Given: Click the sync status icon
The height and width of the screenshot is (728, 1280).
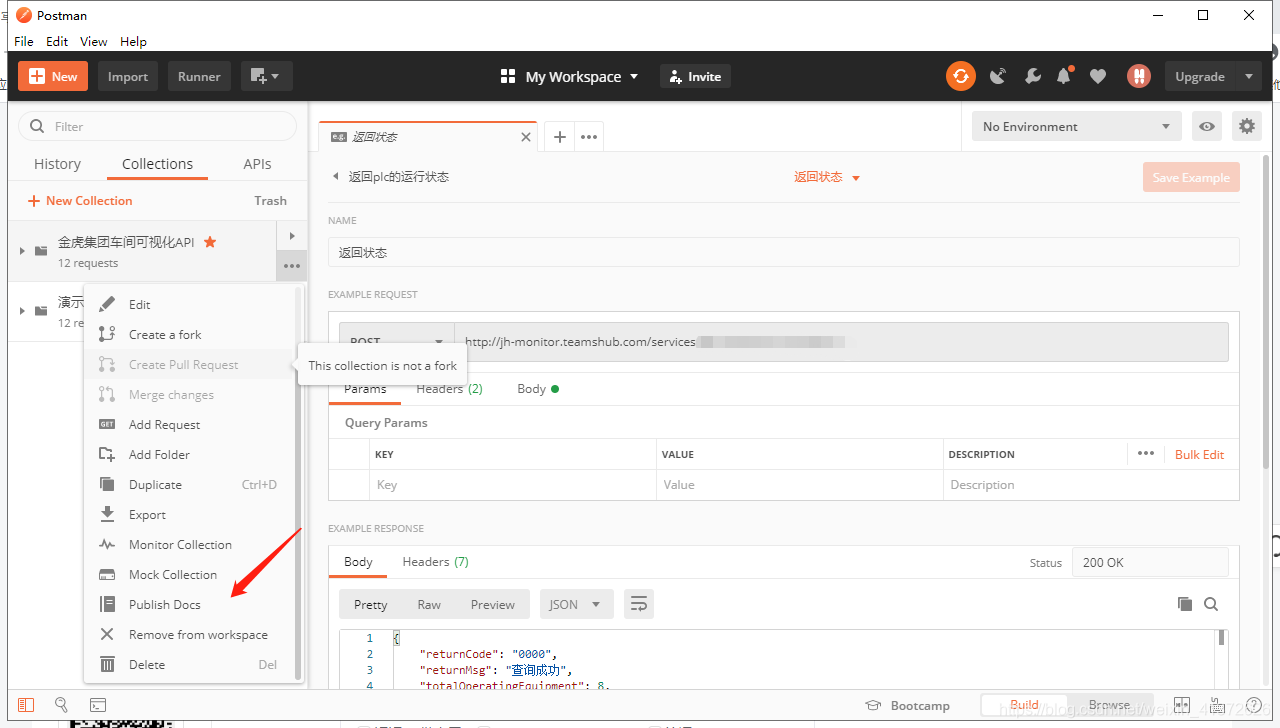Looking at the screenshot, I should click(961, 76).
